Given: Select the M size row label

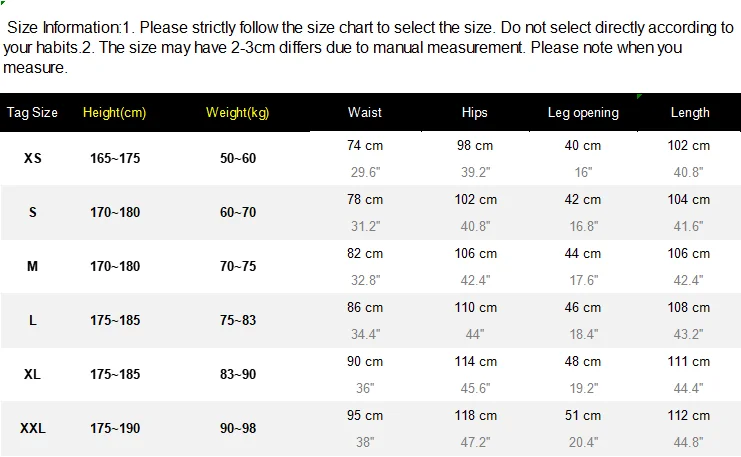Looking at the screenshot, I should [x=33, y=267].
